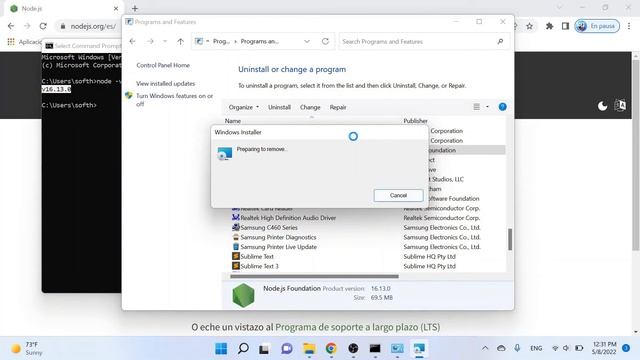The width and height of the screenshot is (640, 360).
Task: Click the Sublime Text 3 program icon
Action: pos(236,266)
